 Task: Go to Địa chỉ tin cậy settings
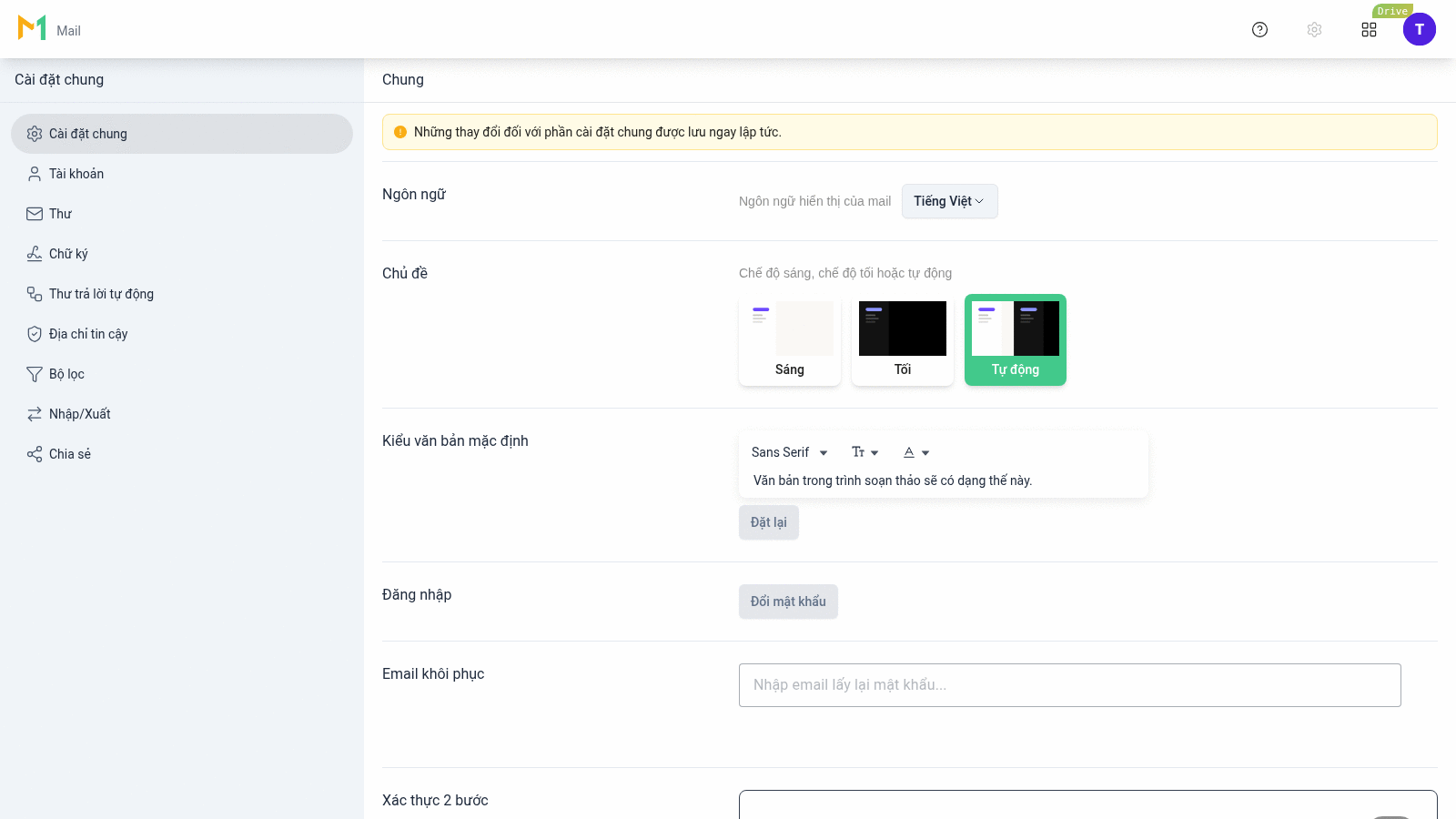pos(182,334)
